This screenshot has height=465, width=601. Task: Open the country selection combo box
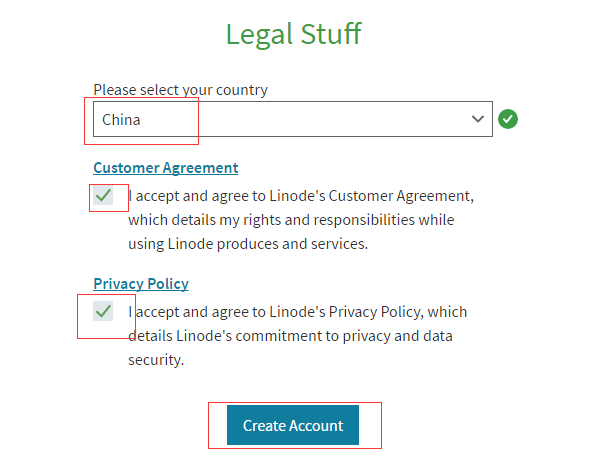click(292, 120)
